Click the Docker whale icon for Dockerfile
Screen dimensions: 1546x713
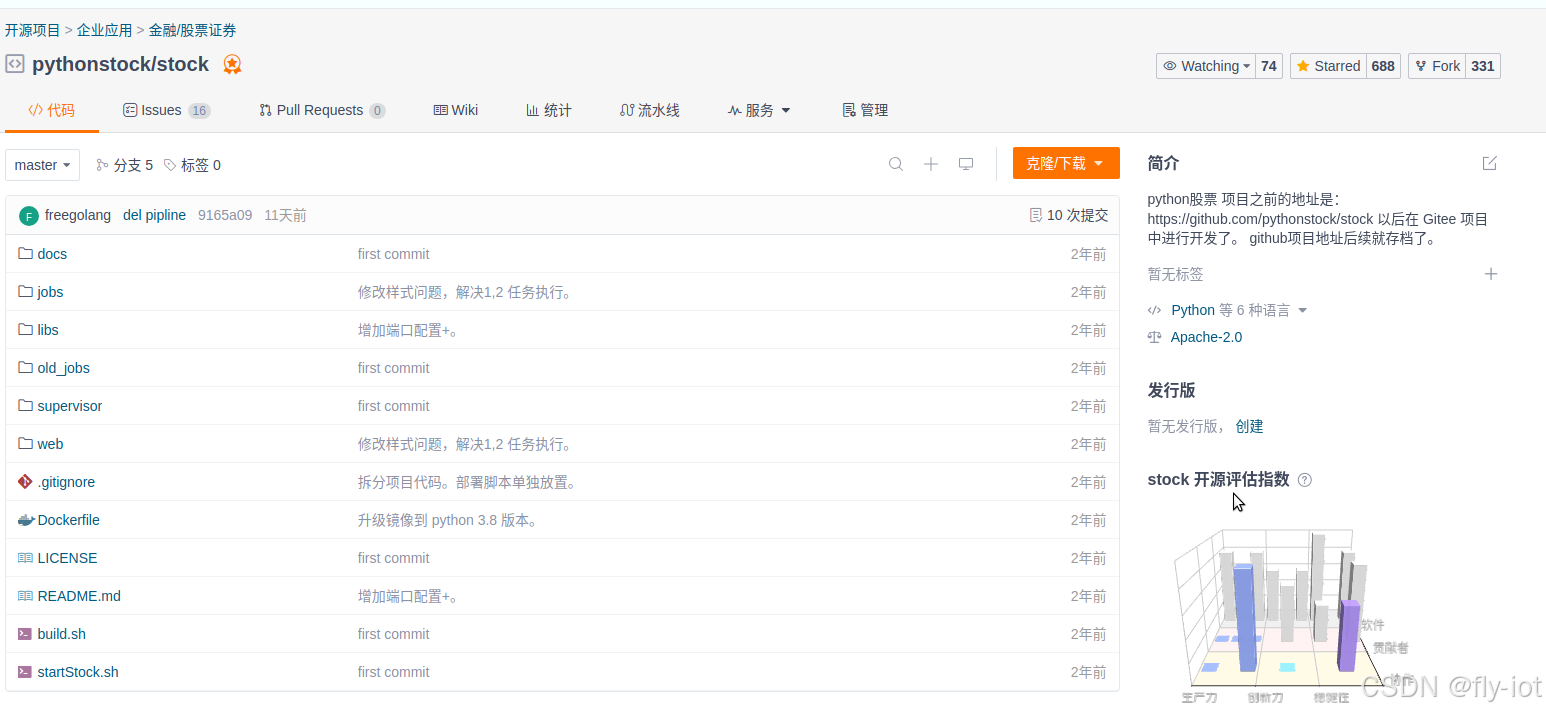(x=26, y=520)
